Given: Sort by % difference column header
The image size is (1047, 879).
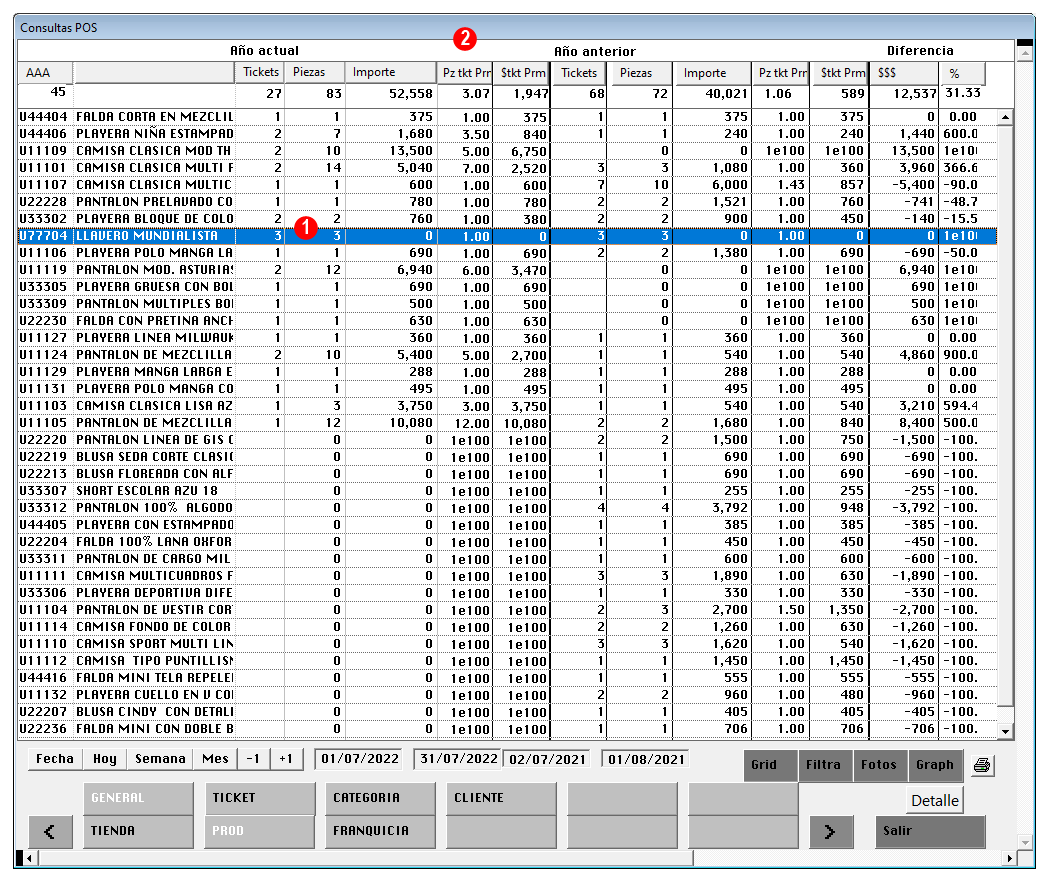Looking at the screenshot, I should (962, 73).
